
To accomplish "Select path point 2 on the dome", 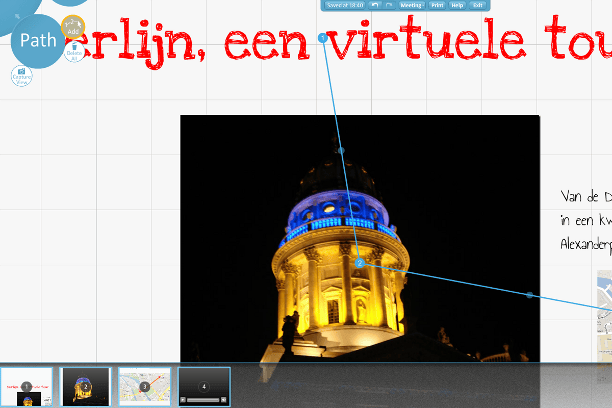I will [x=360, y=263].
